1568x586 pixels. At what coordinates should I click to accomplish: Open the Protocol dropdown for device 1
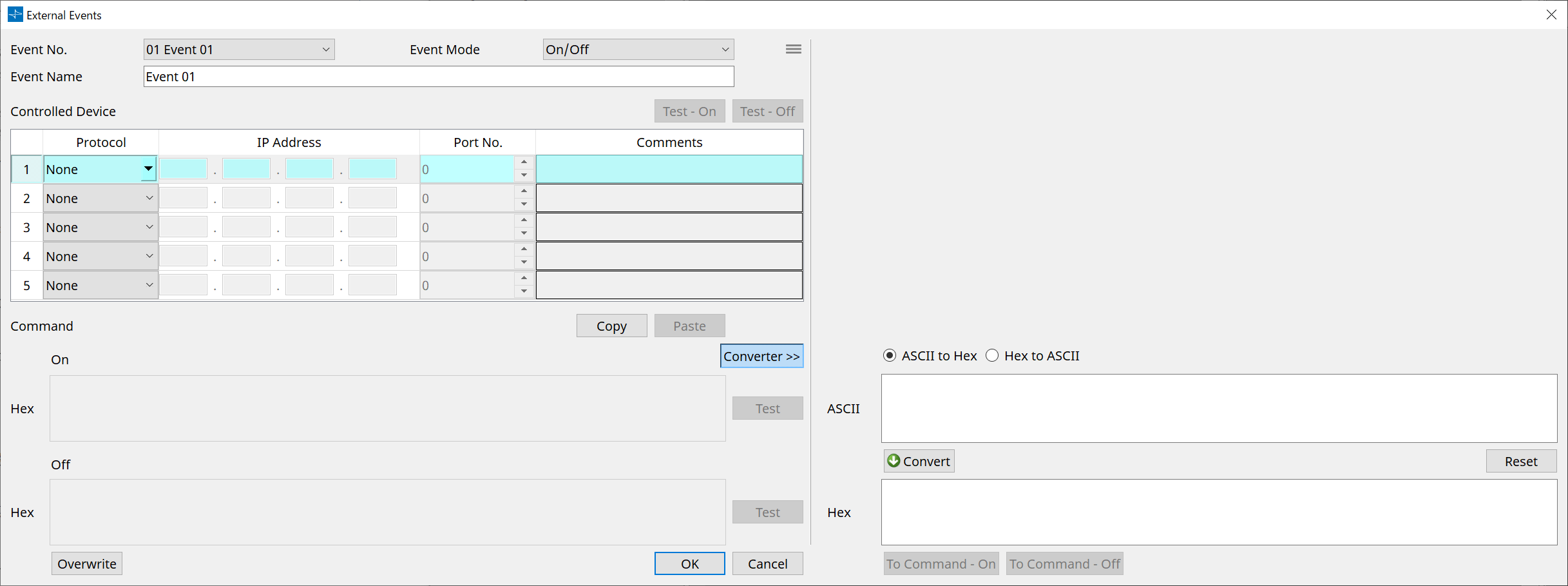(x=148, y=168)
